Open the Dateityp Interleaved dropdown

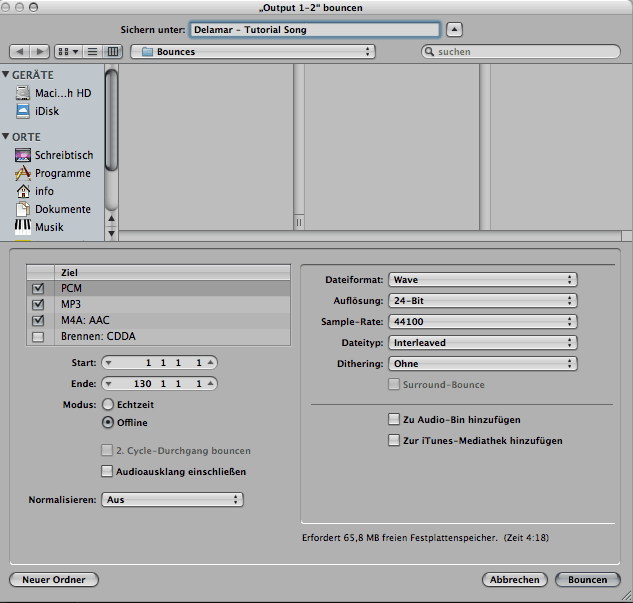click(x=483, y=343)
